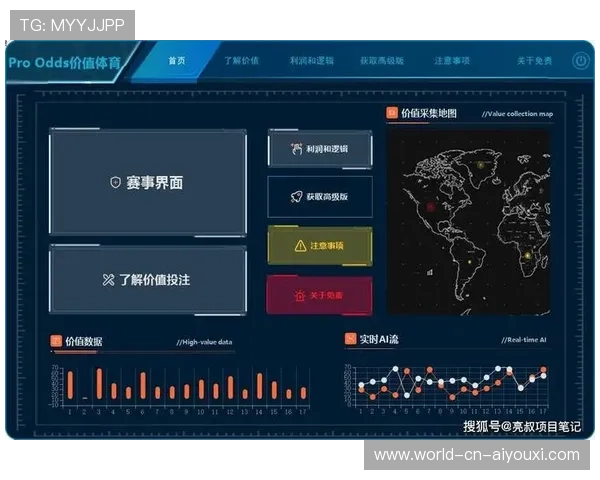Click the rocket icon on the 获取高级版 button
Image resolution: width=600 pixels, height=480 pixels.
[x=296, y=197]
